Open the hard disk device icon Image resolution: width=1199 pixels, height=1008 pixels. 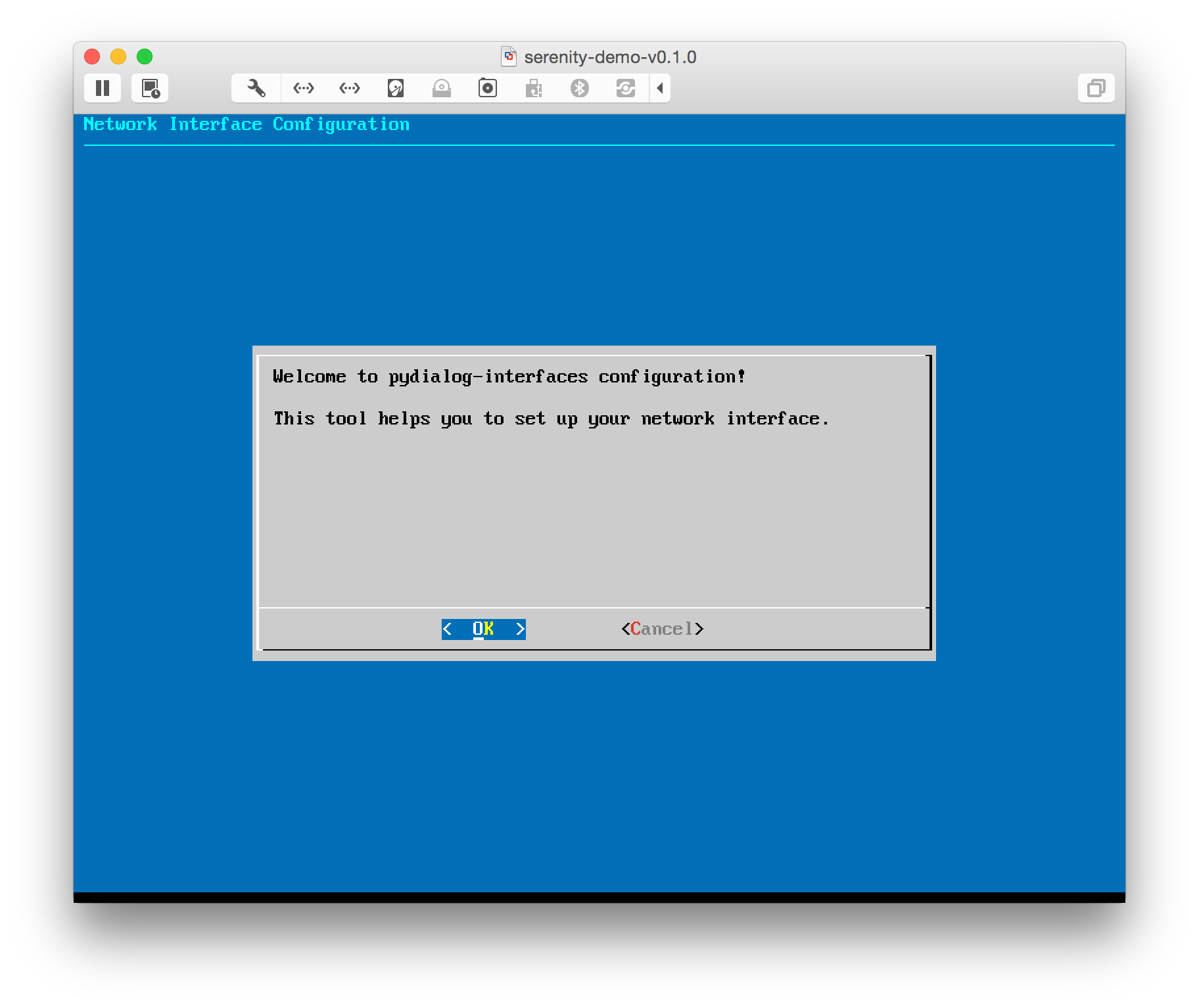(x=396, y=88)
